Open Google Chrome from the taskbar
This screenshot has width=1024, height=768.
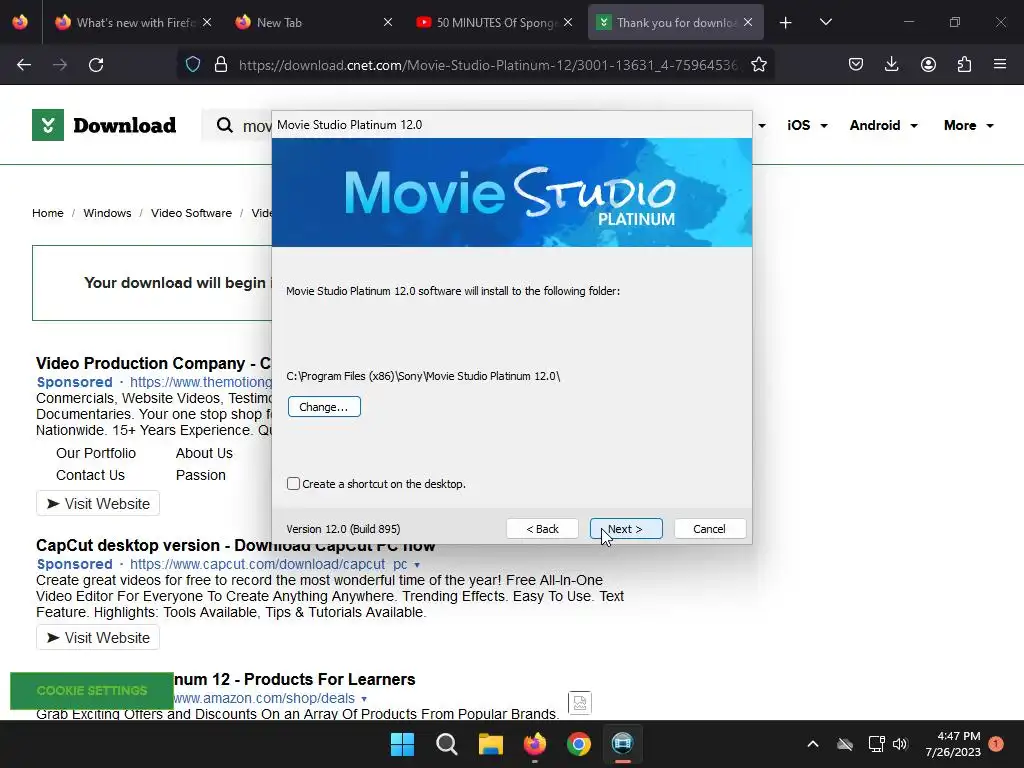(x=579, y=744)
